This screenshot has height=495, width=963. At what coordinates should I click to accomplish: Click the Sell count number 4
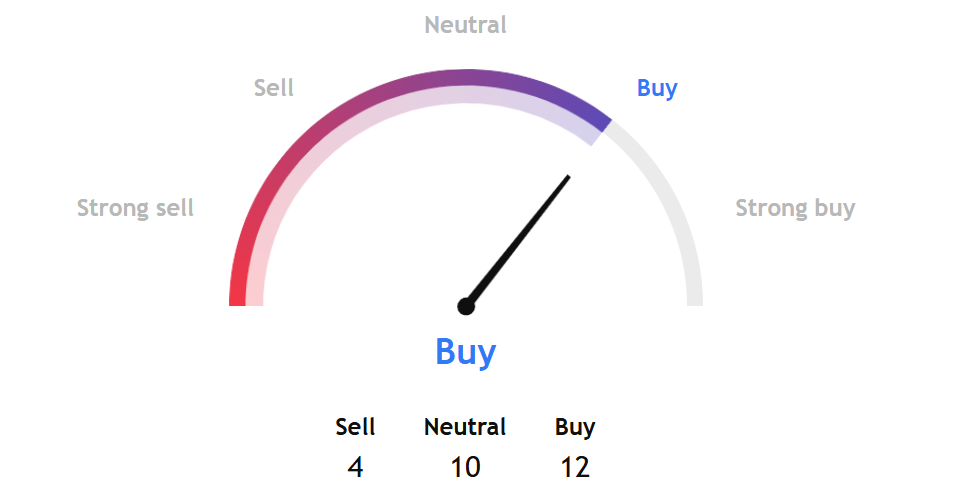pos(355,467)
